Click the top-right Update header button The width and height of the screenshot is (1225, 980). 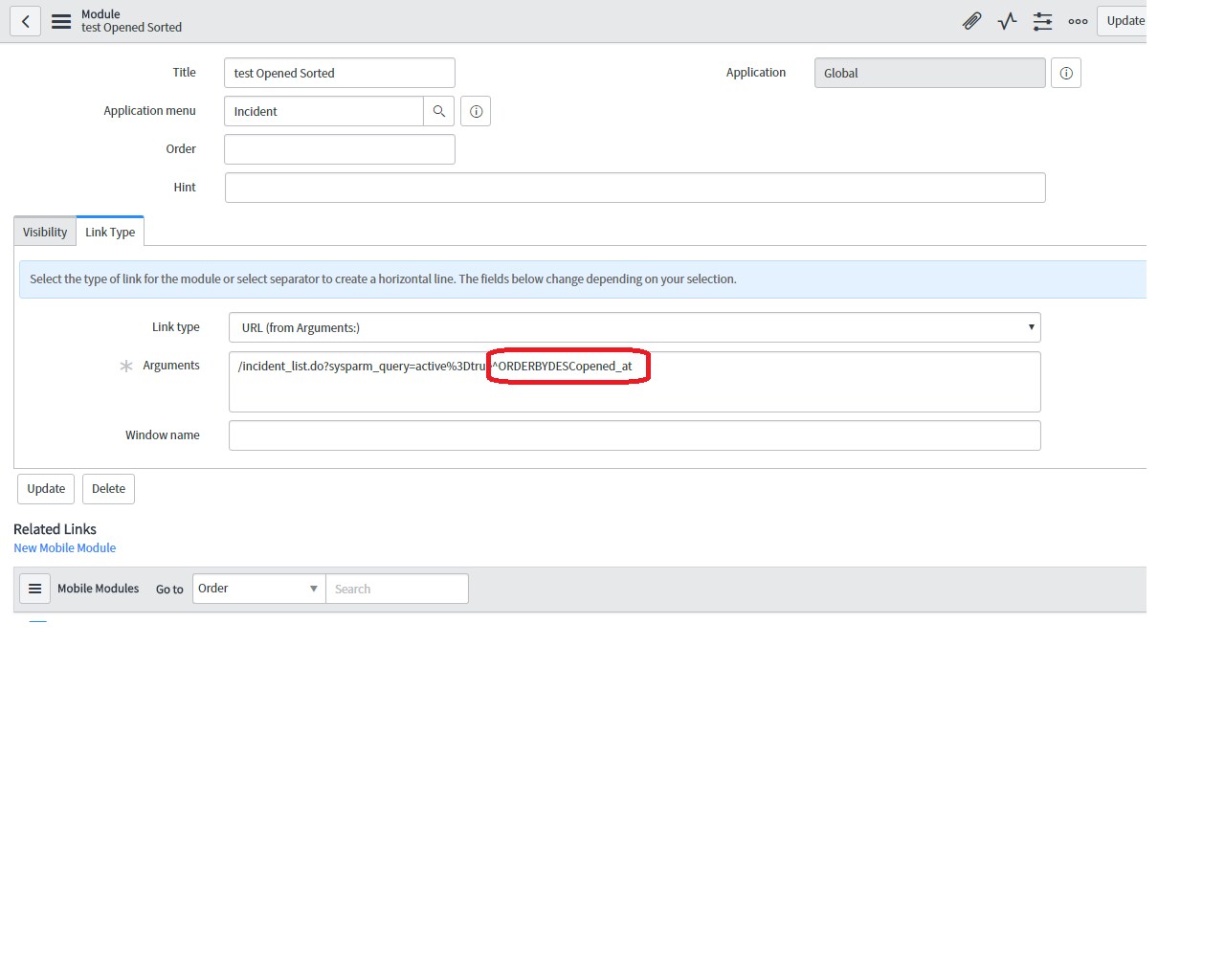coord(1123,21)
